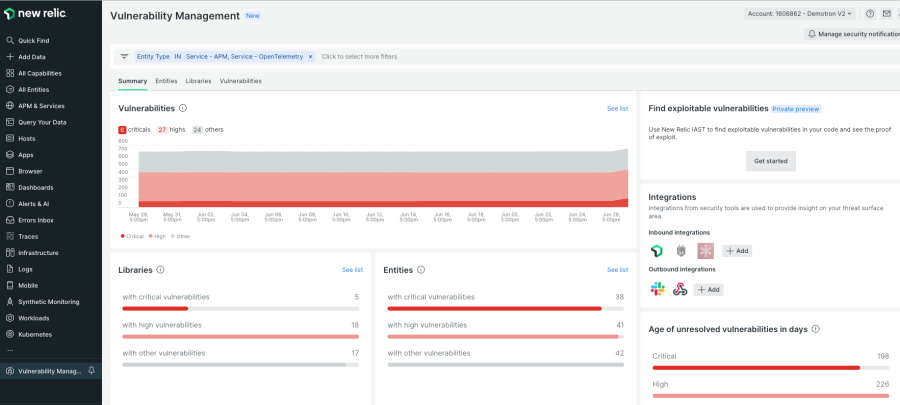The width and height of the screenshot is (900, 405).
Task: Open Kubernetes sidebar icon
Action: coord(10,334)
